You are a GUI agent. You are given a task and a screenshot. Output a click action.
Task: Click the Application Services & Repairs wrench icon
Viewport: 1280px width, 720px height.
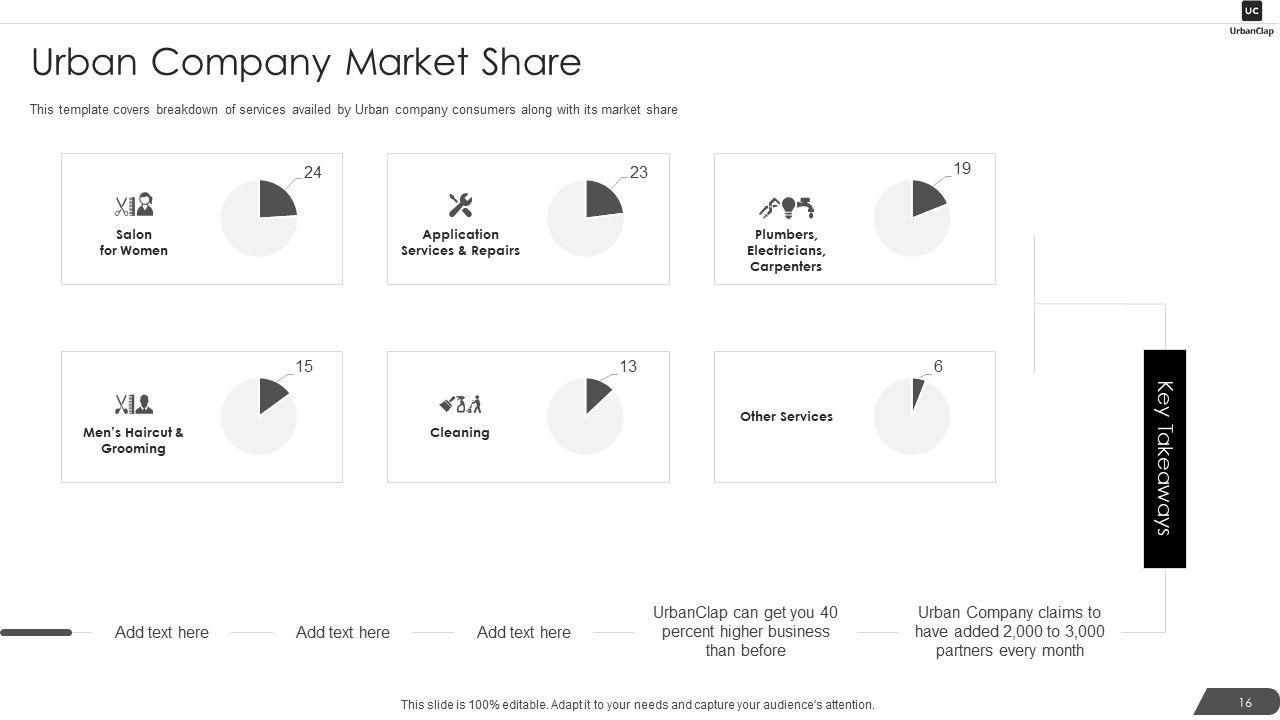tap(460, 206)
